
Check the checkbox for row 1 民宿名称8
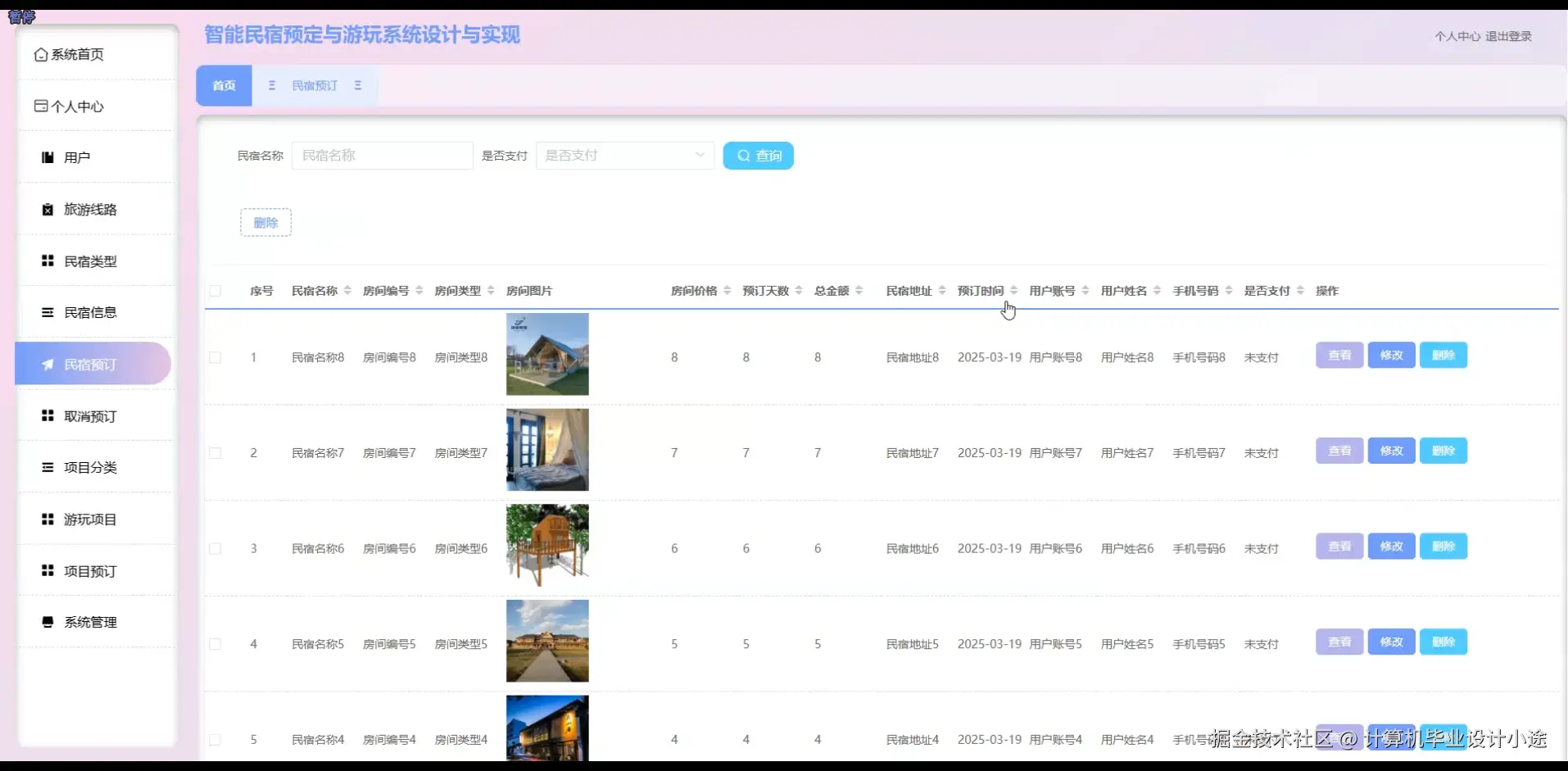[x=215, y=357]
